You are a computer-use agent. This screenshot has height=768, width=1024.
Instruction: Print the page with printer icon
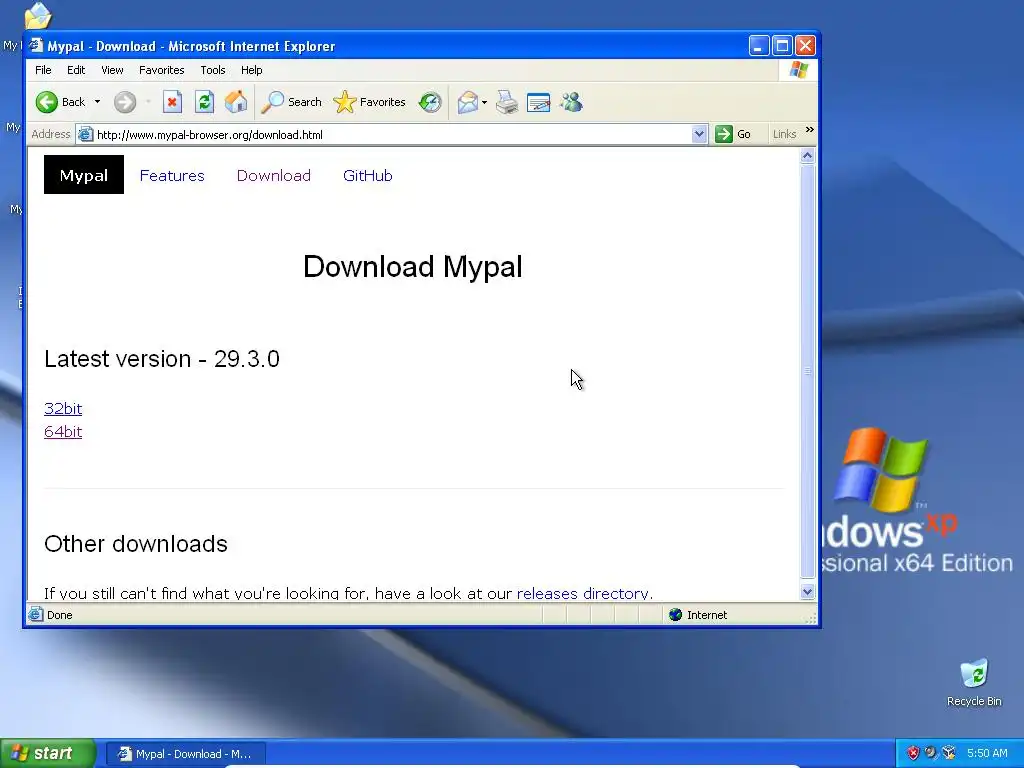507,102
